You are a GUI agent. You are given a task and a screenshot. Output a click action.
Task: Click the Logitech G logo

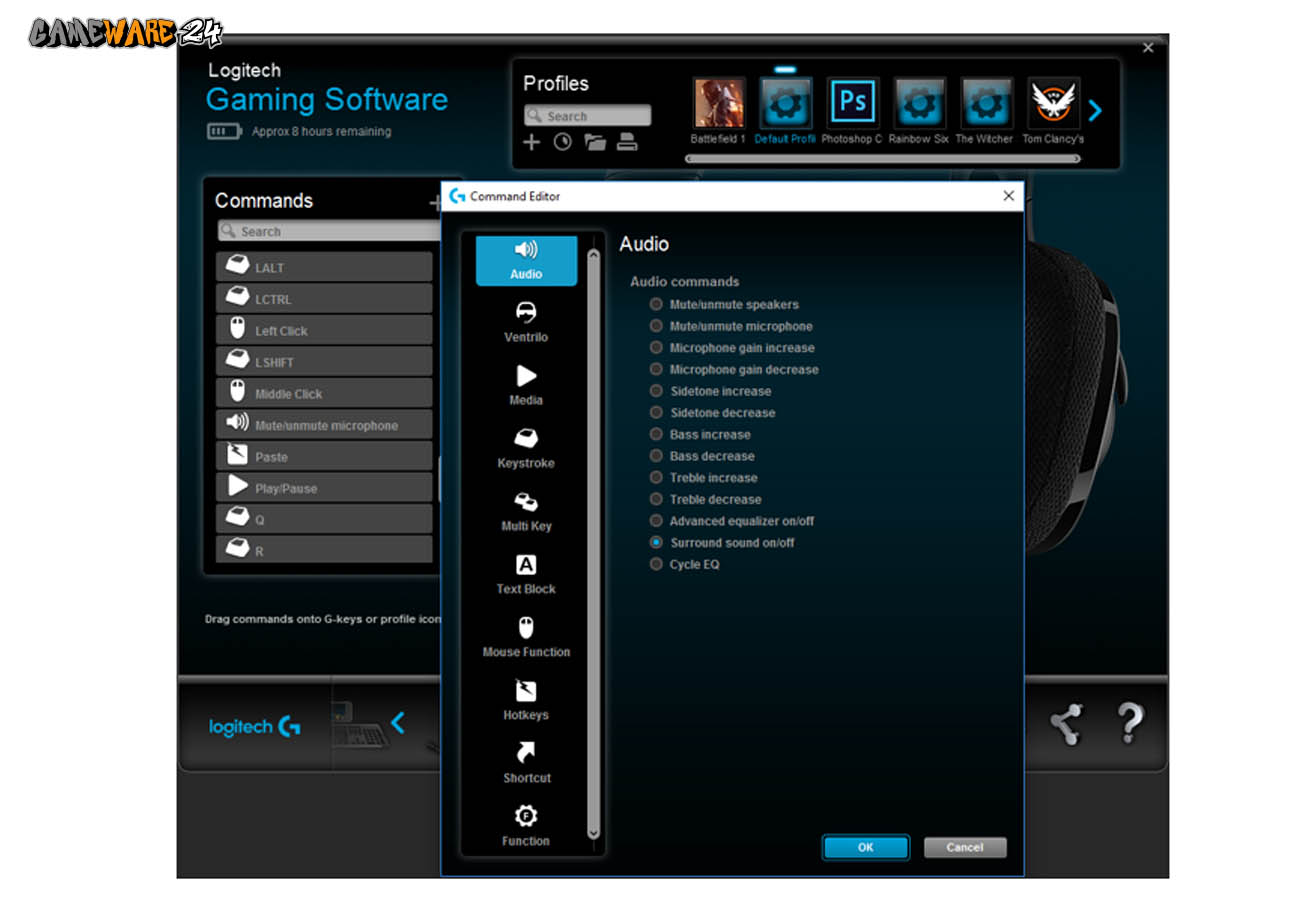coord(255,727)
